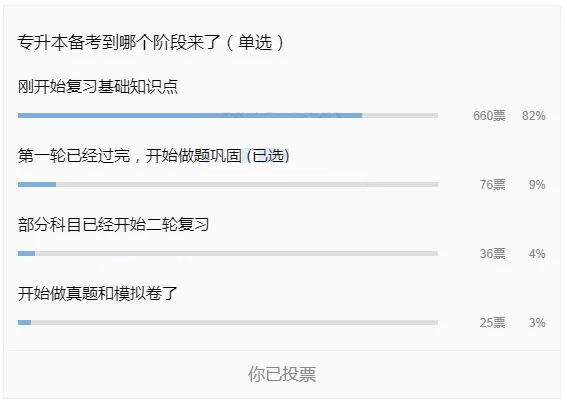This screenshot has height=402, width=567.
Task: Click the 82% progress bar
Action: pos(228,115)
